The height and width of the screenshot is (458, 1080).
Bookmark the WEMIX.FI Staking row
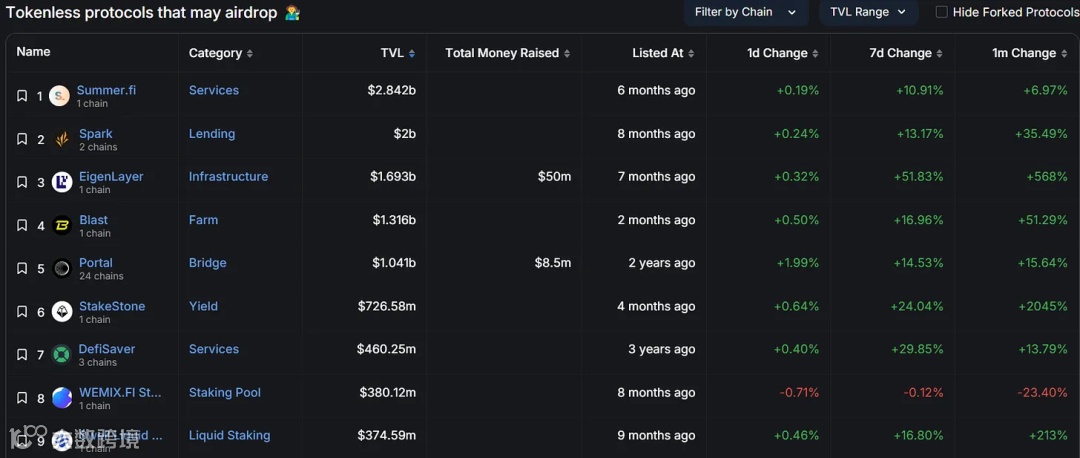click(x=22, y=398)
